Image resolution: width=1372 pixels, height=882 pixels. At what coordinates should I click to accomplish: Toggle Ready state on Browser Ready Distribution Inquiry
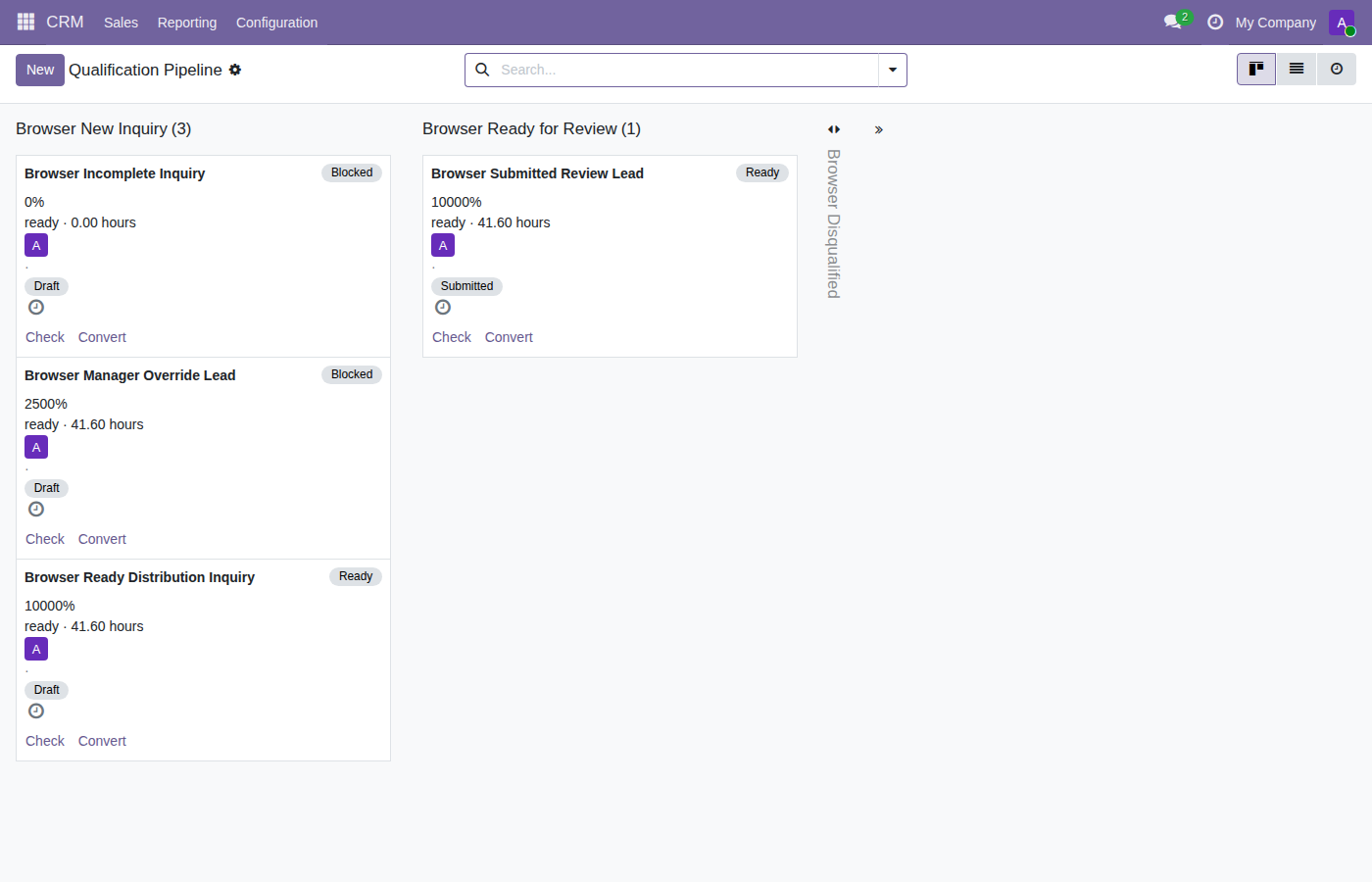pos(356,576)
